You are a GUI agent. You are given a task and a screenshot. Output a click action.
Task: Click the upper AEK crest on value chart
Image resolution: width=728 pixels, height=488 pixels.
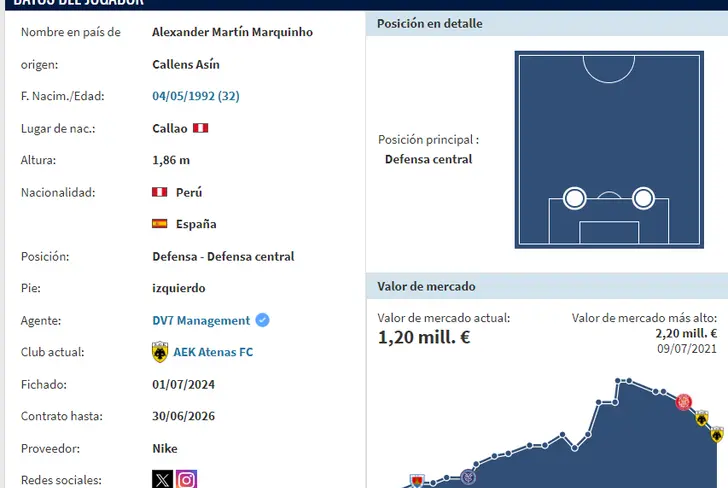[x=703, y=418]
